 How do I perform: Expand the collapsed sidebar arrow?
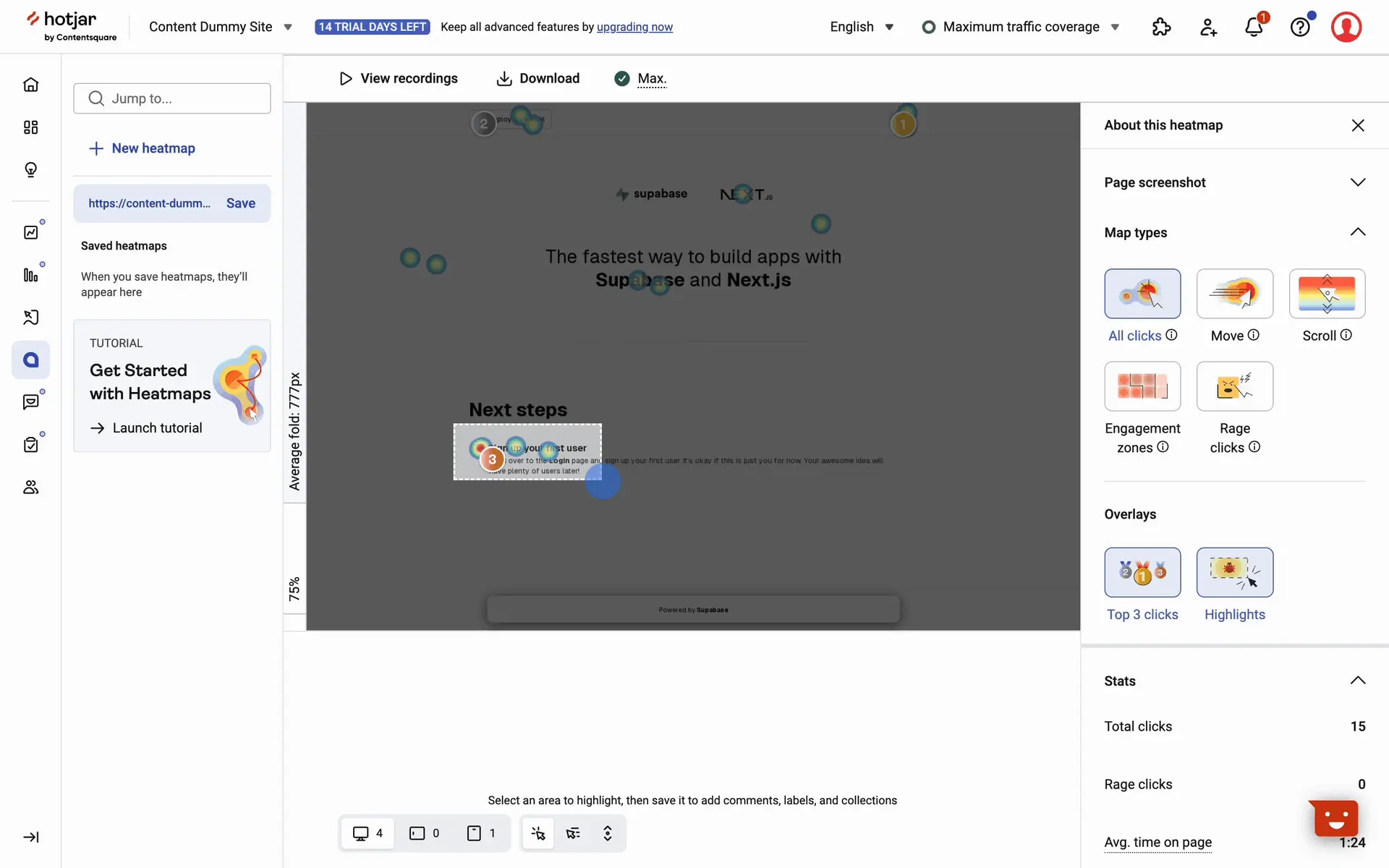click(30, 837)
